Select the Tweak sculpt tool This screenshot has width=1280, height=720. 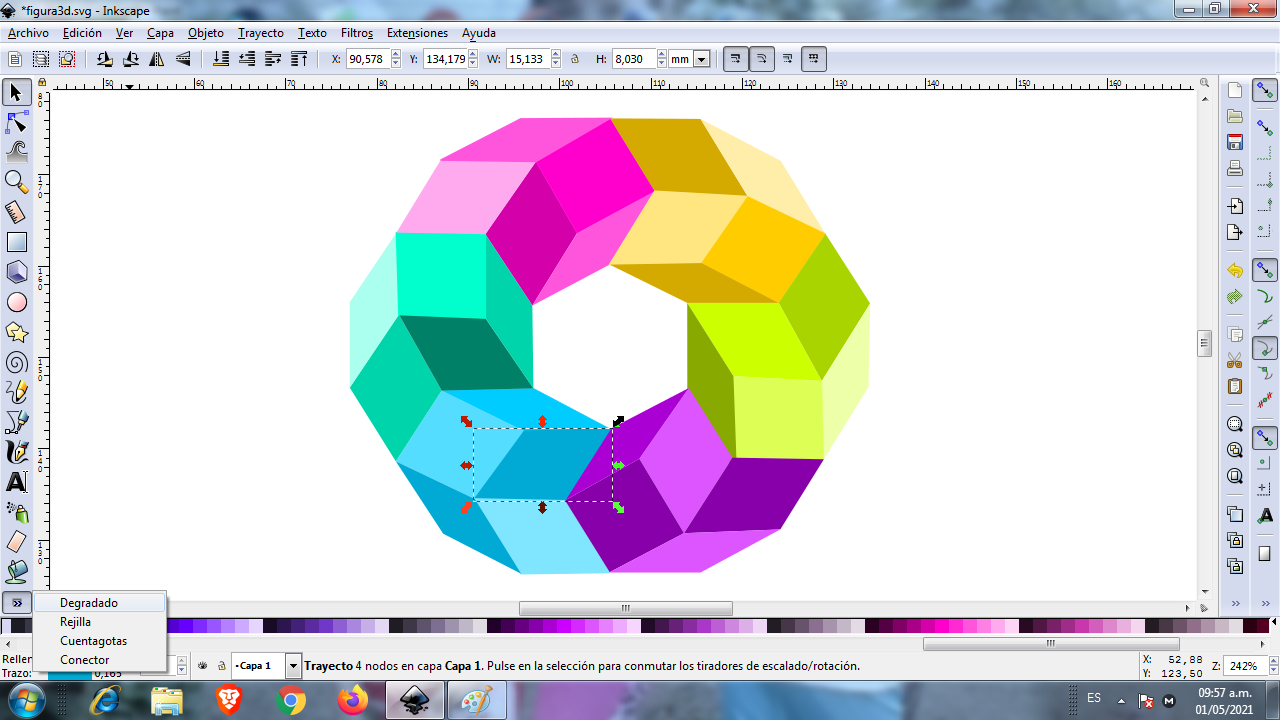point(16,152)
